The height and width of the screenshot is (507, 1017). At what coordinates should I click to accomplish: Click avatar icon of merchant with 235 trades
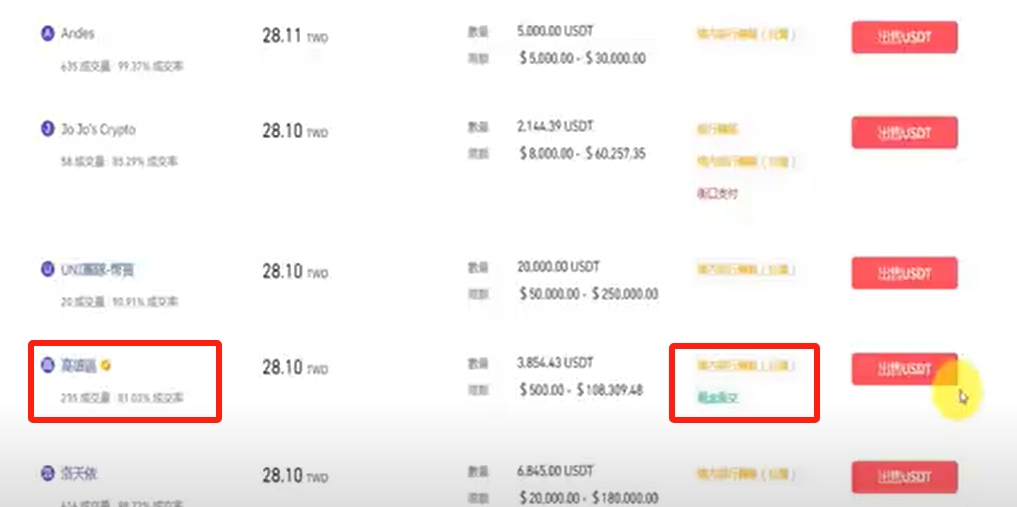click(46, 366)
